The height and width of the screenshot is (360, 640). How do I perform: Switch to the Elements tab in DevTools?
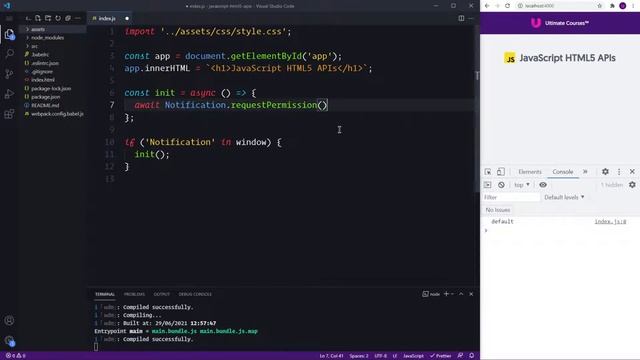(530, 172)
